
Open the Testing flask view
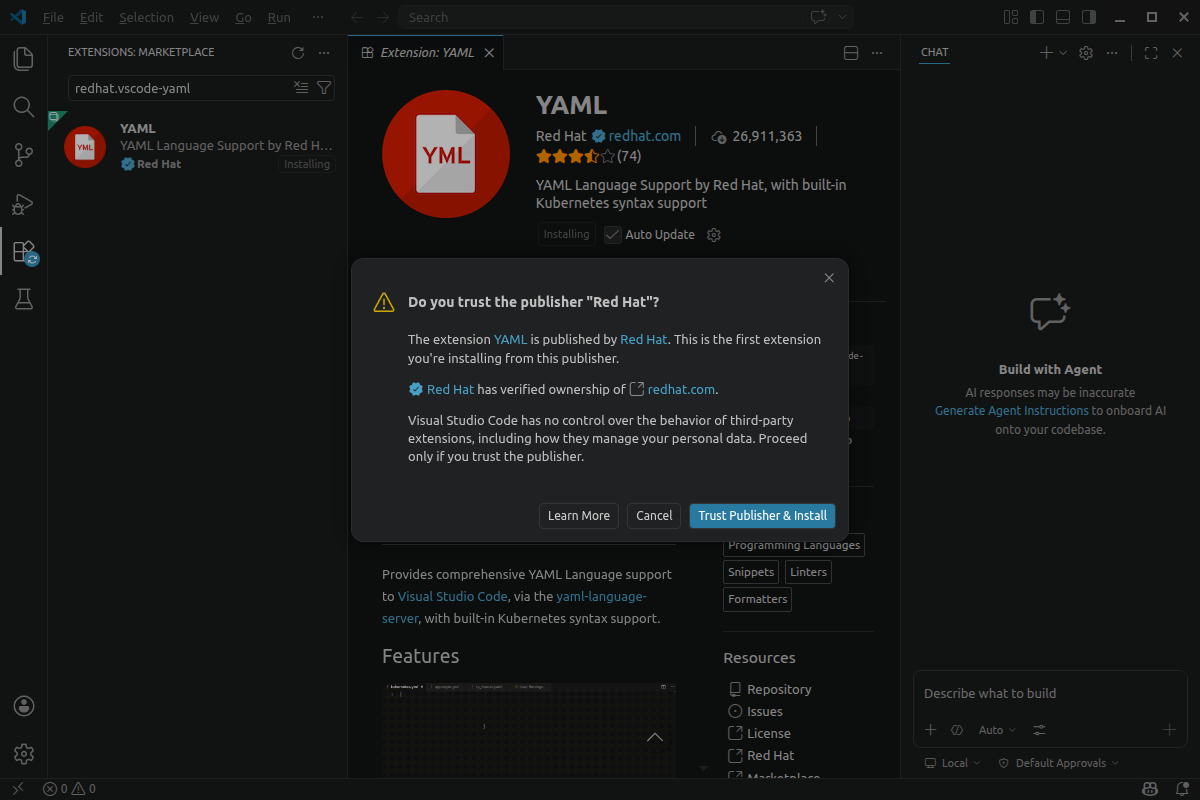(23, 299)
